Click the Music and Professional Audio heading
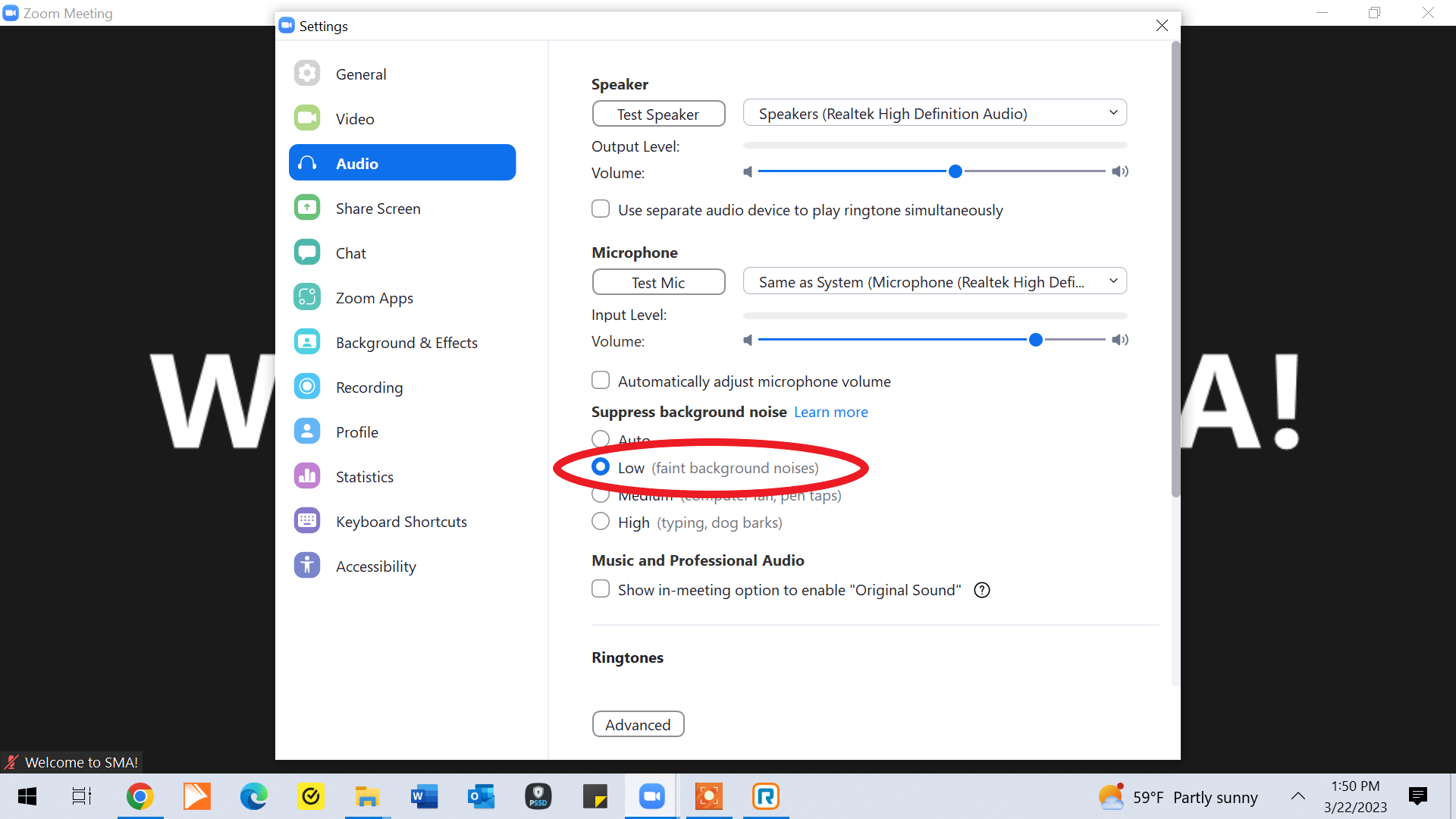Screen dimensions: 1456x819 pos(698,560)
